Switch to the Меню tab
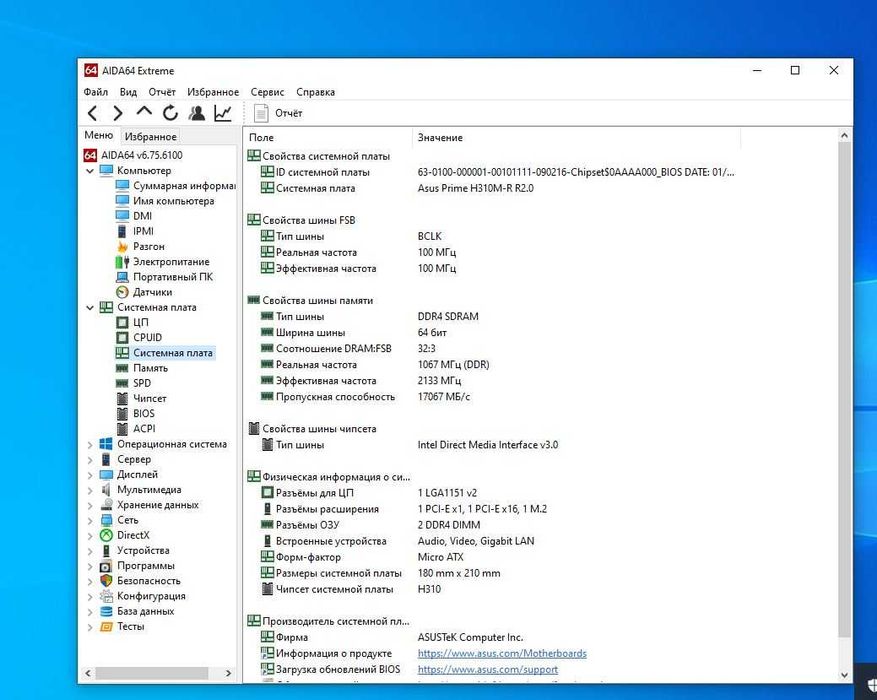 pyautogui.click(x=98, y=135)
